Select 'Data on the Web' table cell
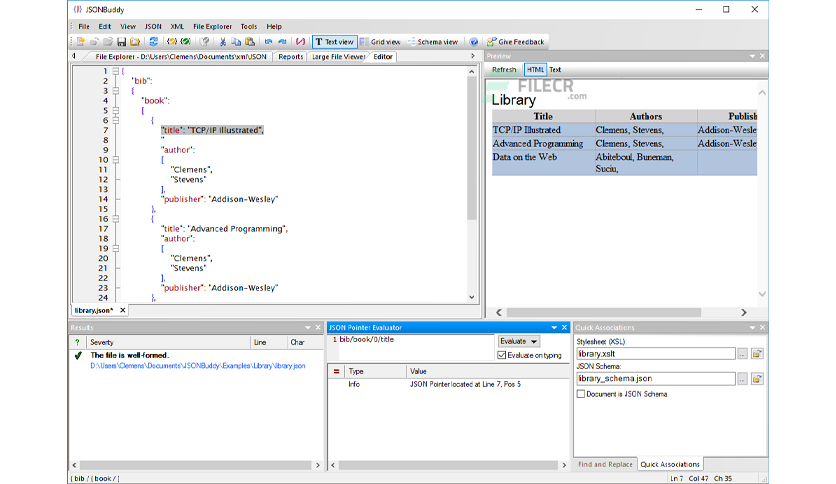Viewport: 836px width, 484px height. coord(543,163)
